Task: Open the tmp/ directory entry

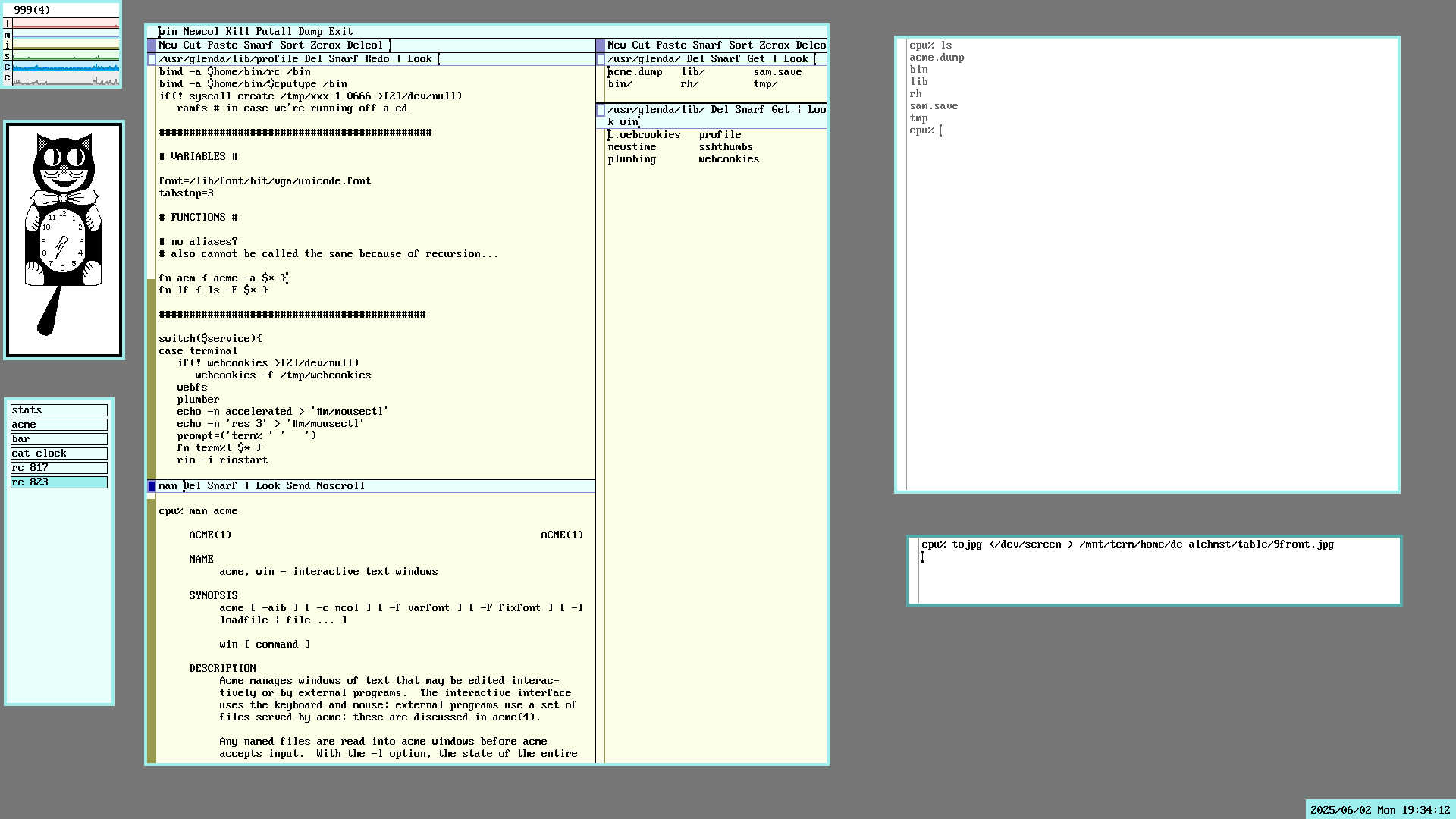Action: (x=765, y=84)
